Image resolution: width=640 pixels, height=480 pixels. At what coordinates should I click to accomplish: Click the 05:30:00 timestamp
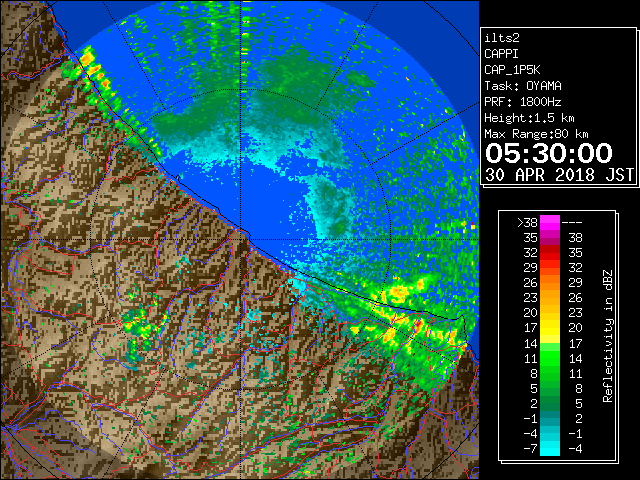(x=549, y=153)
